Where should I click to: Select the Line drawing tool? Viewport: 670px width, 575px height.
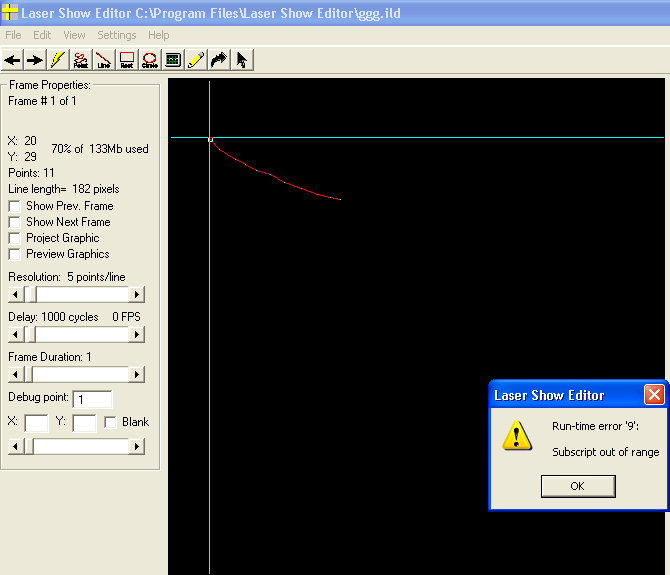pyautogui.click(x=103, y=60)
